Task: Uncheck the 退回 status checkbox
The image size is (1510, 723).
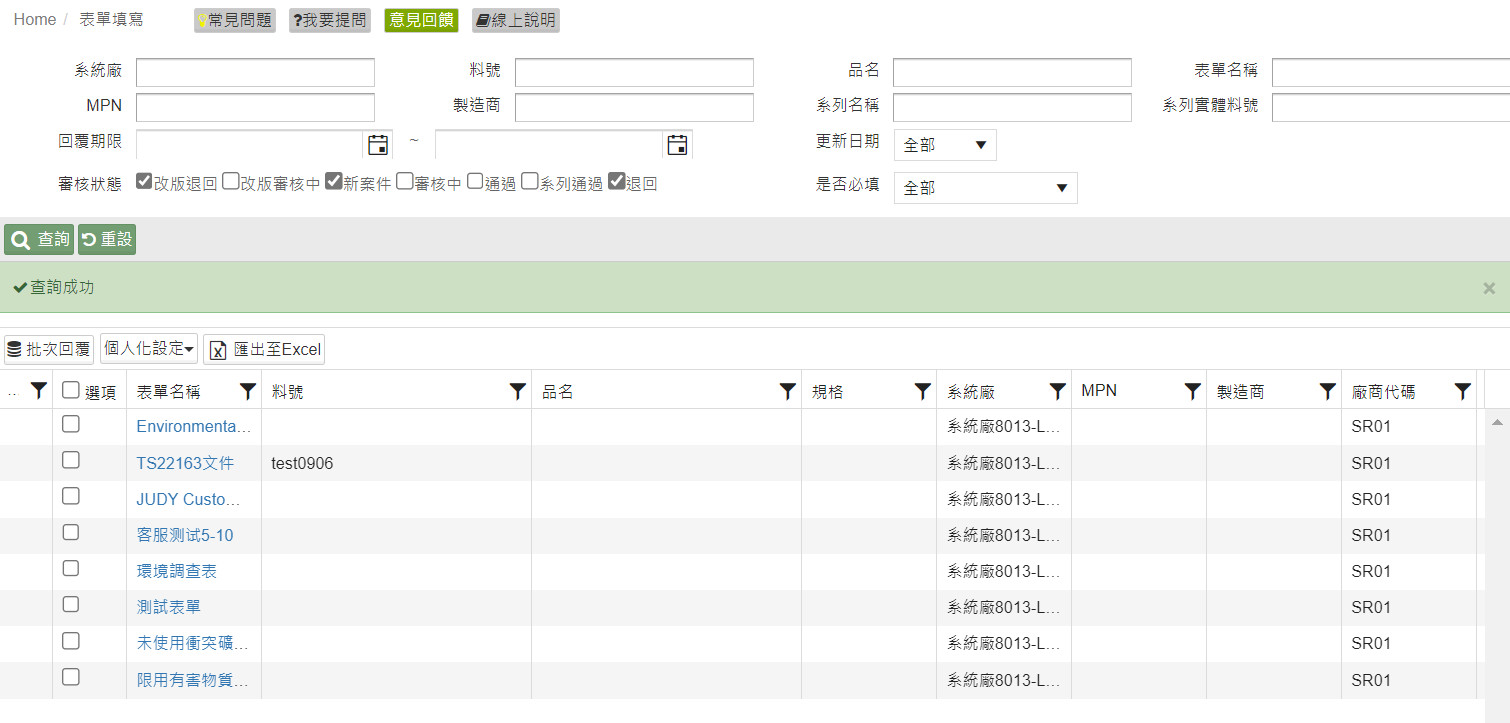Action: coord(616,182)
